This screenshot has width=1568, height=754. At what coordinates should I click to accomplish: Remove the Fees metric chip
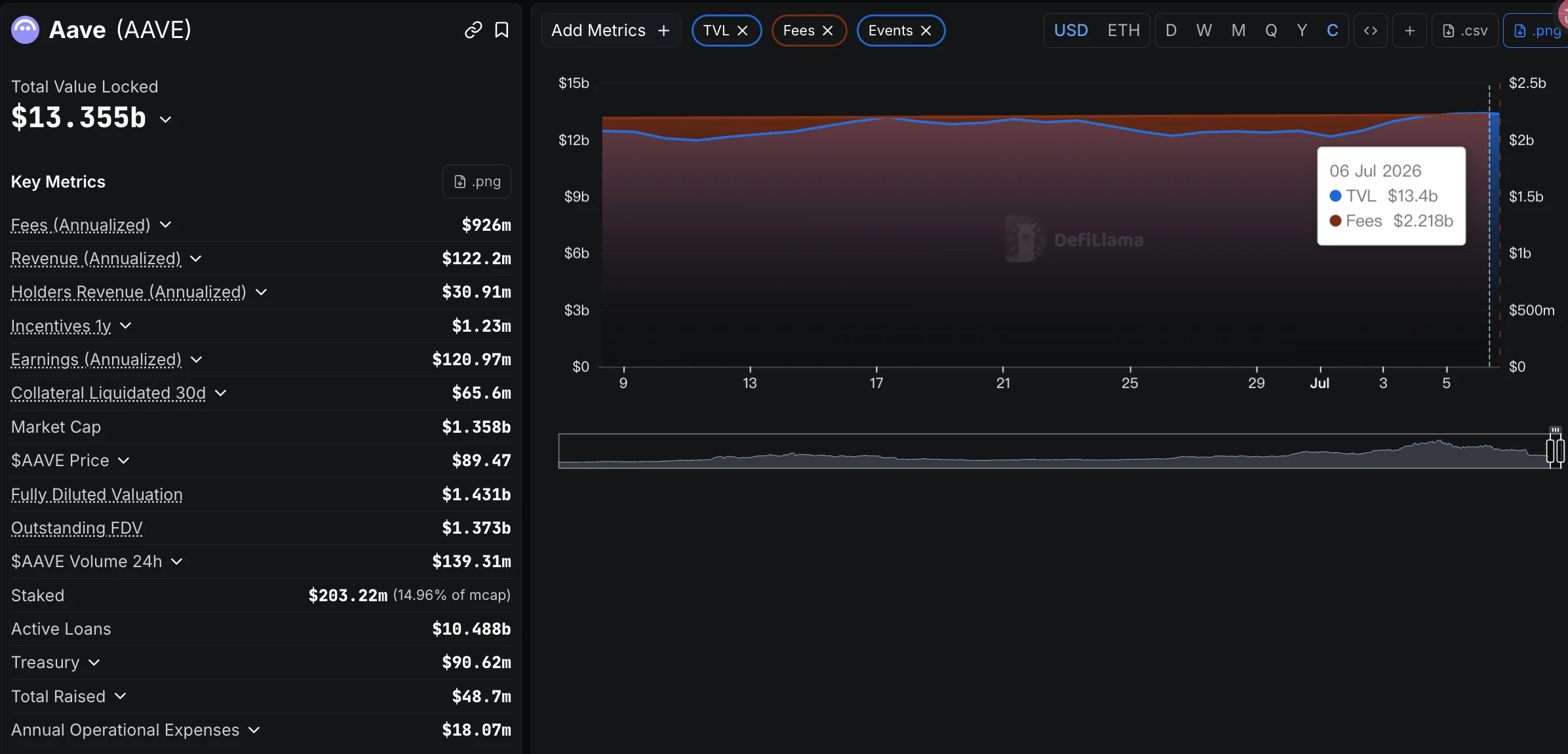coord(828,31)
